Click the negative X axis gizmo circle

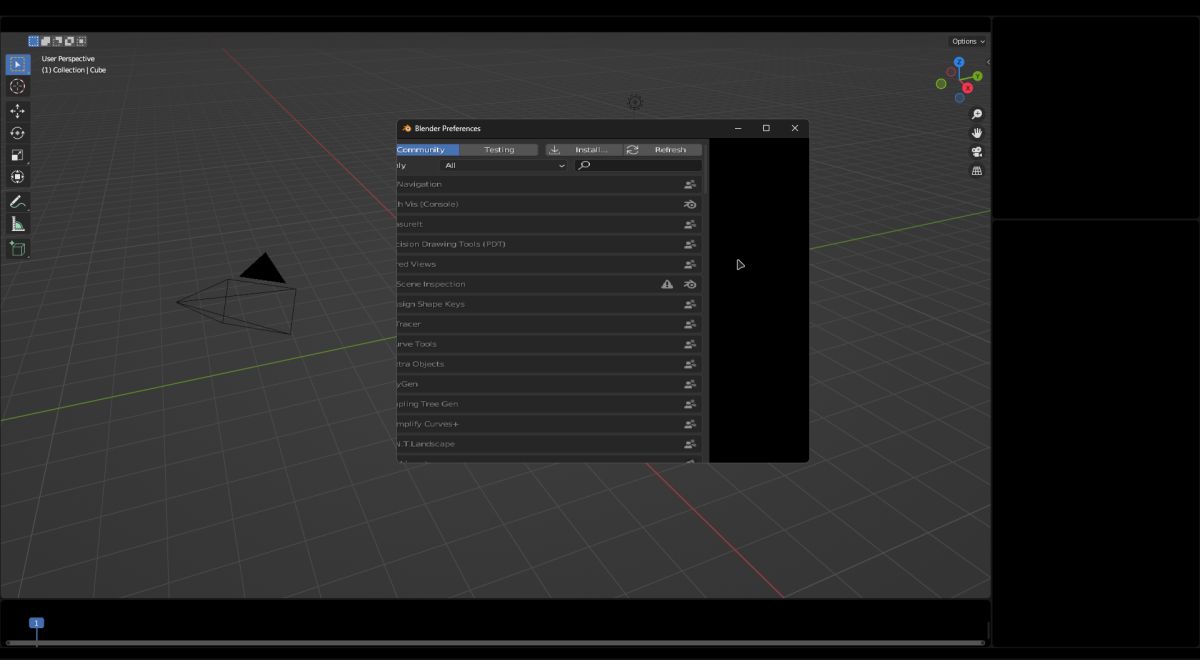951,72
